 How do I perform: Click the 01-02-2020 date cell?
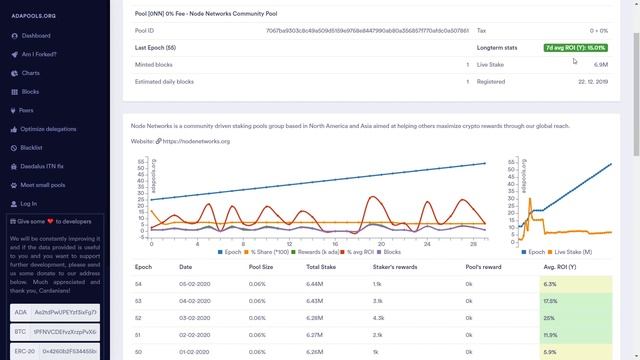coord(195,352)
